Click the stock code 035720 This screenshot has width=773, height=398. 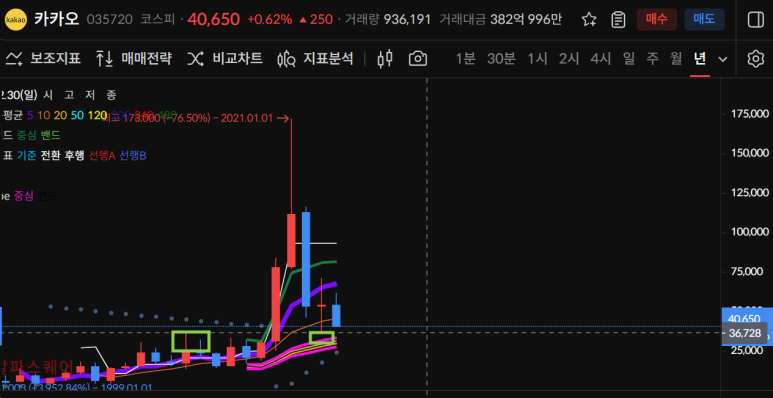click(109, 20)
